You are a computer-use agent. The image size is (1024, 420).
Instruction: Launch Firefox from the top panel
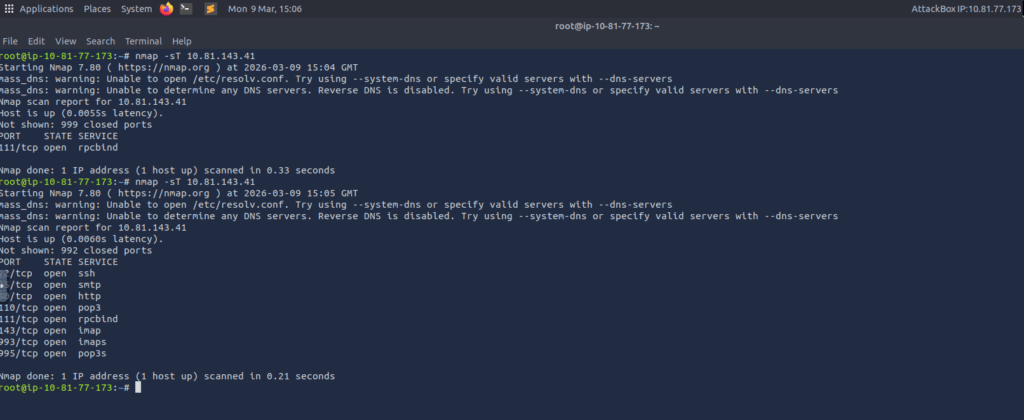(x=167, y=8)
